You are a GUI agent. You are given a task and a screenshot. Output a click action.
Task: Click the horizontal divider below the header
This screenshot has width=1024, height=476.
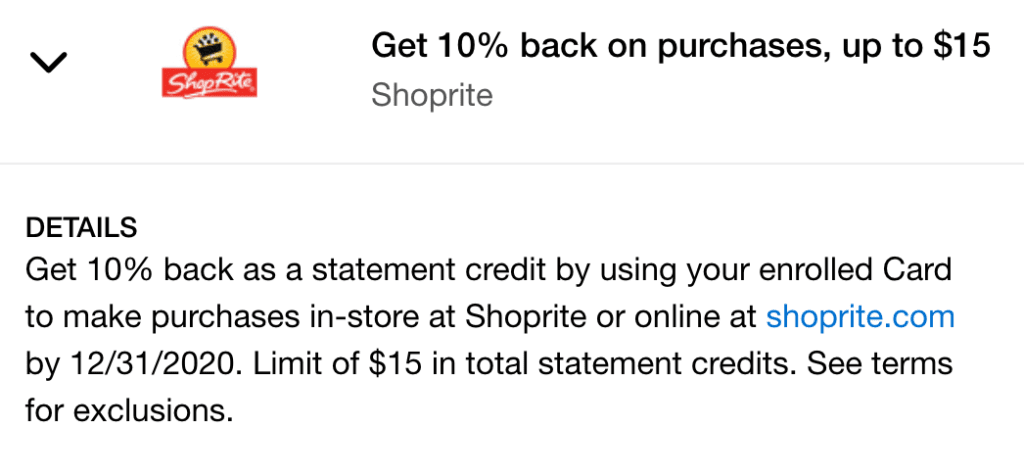[x=512, y=163]
